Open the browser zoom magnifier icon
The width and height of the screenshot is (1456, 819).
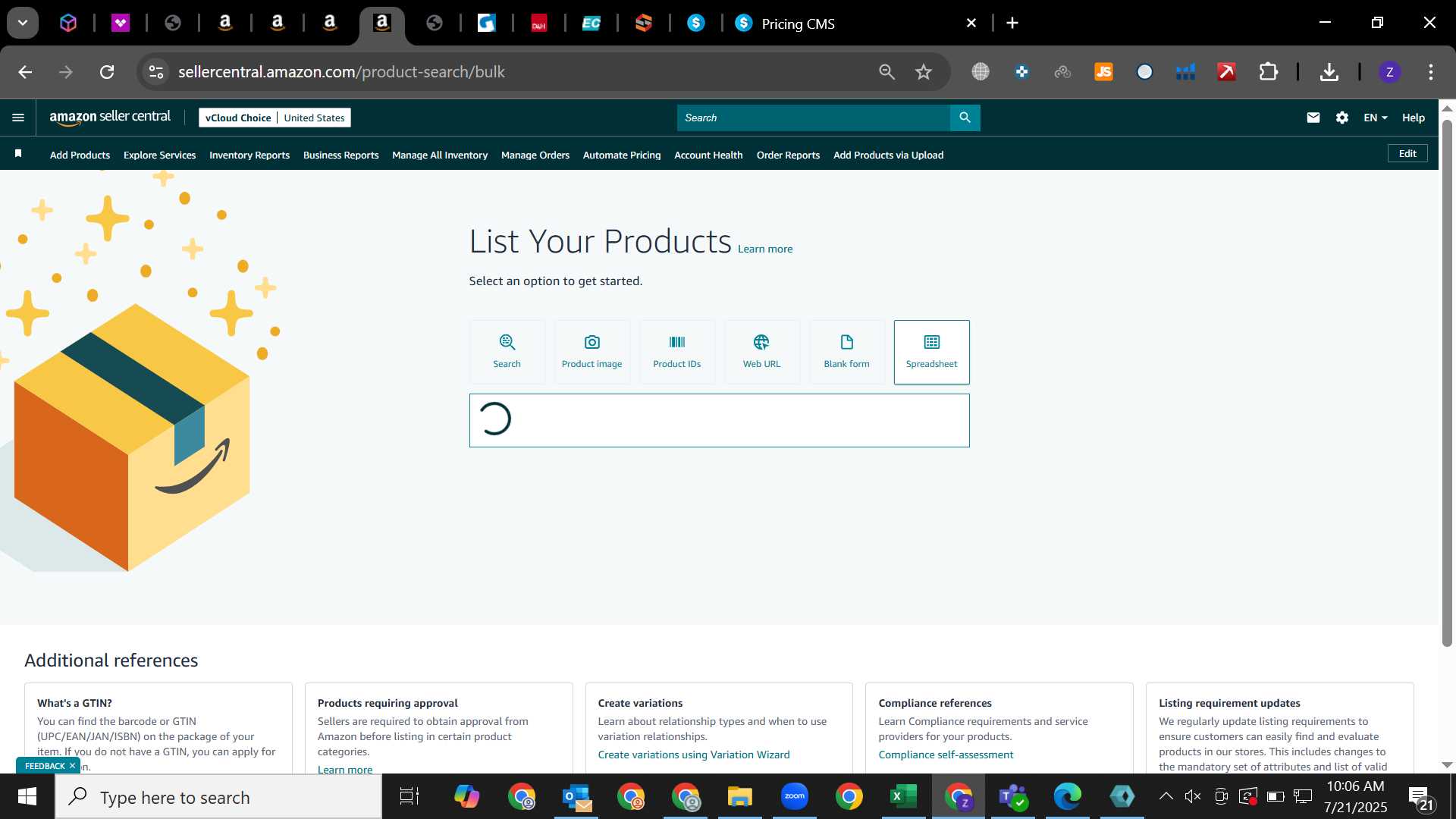pyautogui.click(x=886, y=72)
